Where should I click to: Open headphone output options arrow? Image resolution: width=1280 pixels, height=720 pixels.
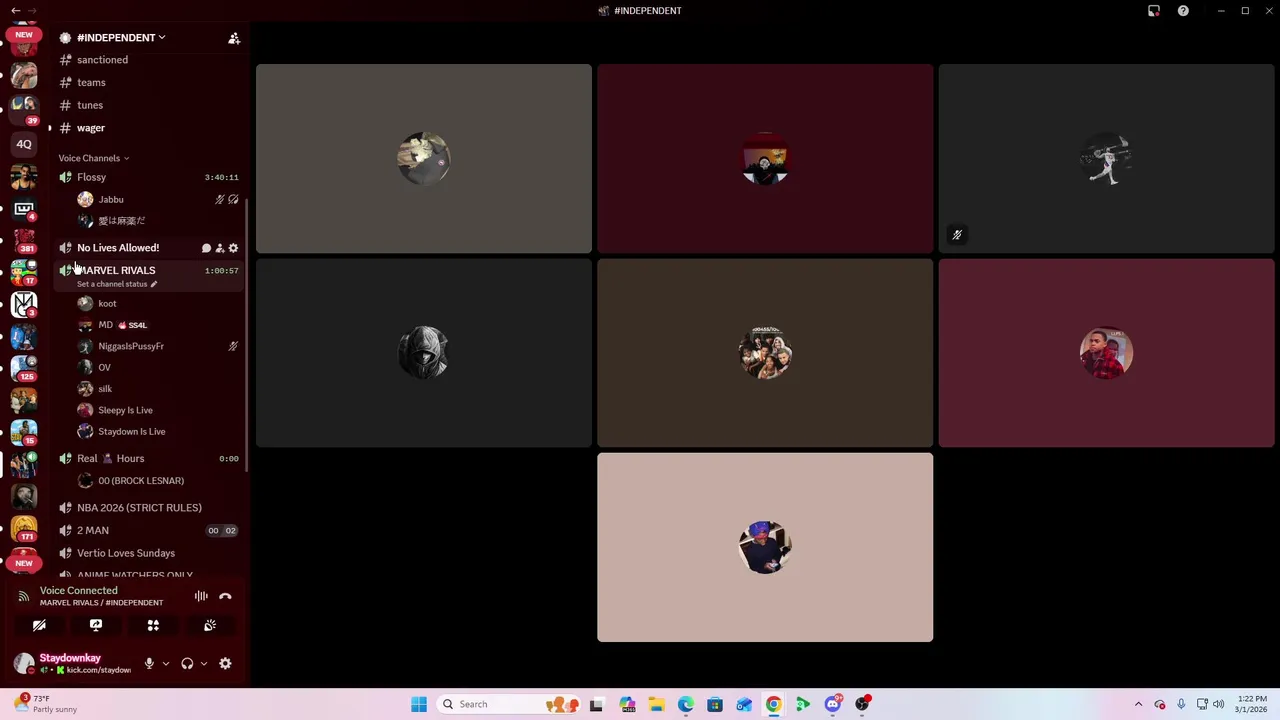pyautogui.click(x=204, y=663)
